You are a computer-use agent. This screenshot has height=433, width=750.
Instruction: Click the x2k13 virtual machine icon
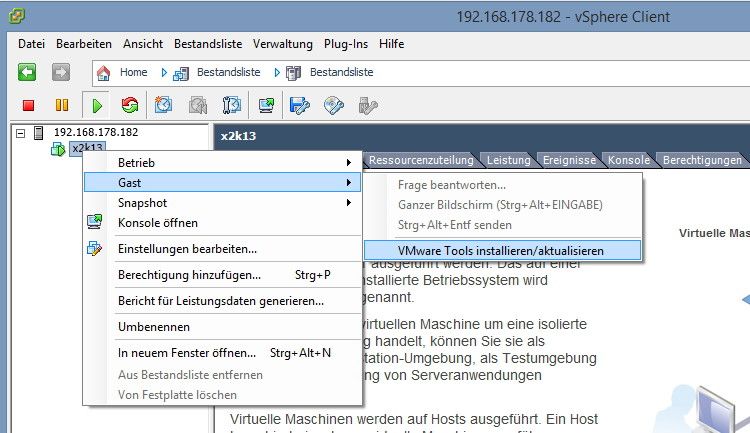(58, 149)
